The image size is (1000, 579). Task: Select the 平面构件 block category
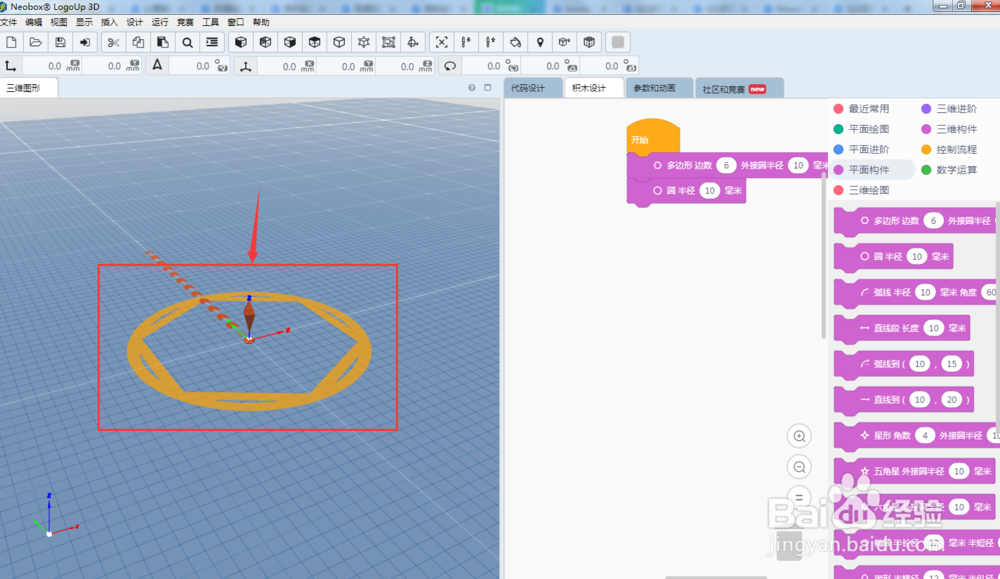(869, 170)
